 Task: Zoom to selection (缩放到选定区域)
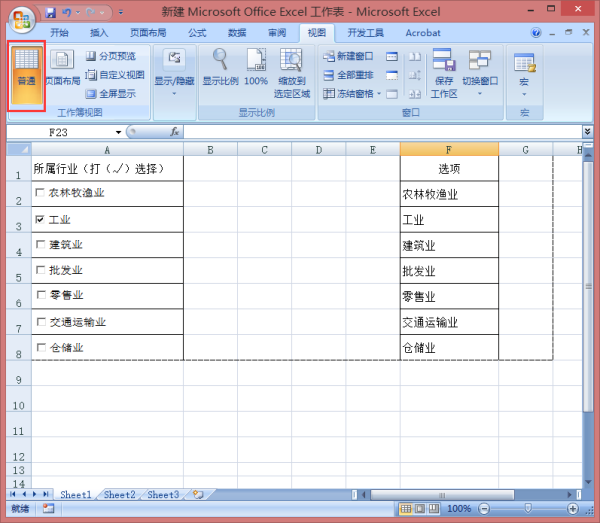pos(292,73)
